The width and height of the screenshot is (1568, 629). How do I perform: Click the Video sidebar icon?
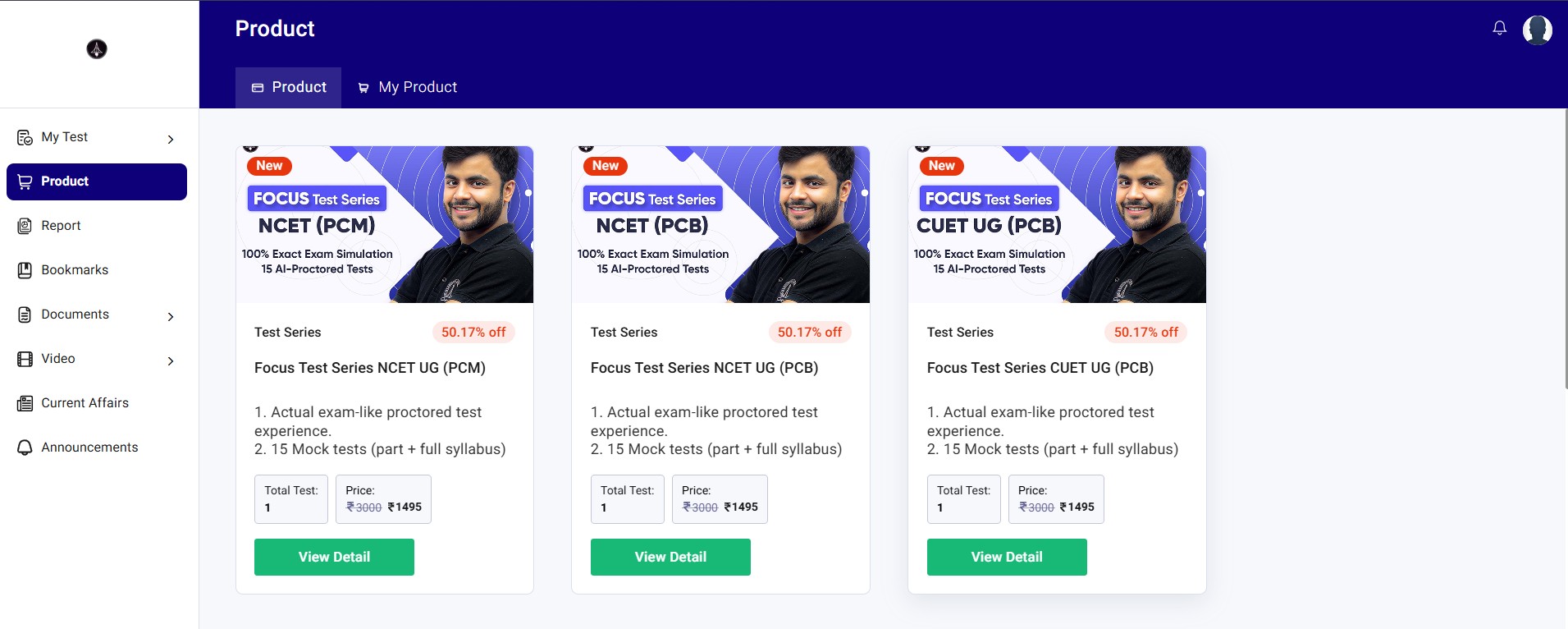(x=24, y=358)
